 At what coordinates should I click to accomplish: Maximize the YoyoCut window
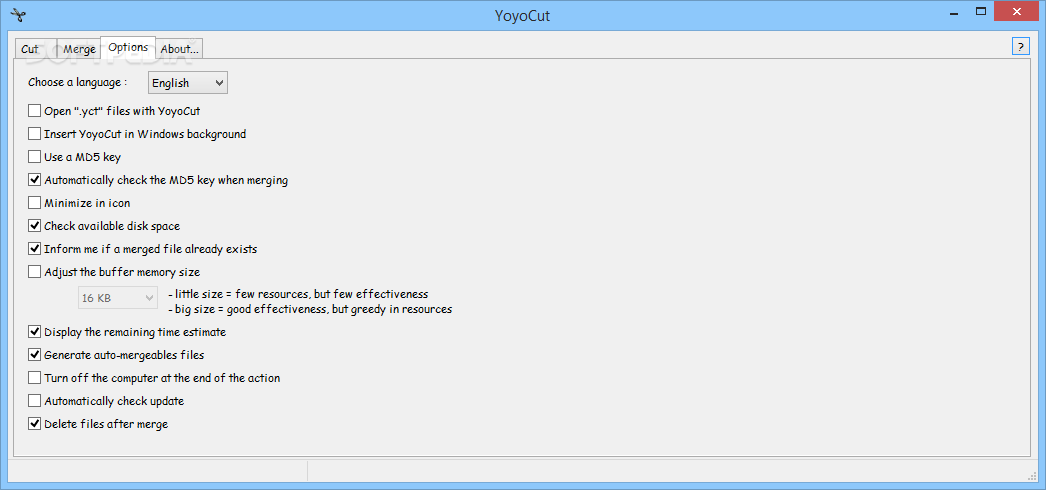coord(981,11)
